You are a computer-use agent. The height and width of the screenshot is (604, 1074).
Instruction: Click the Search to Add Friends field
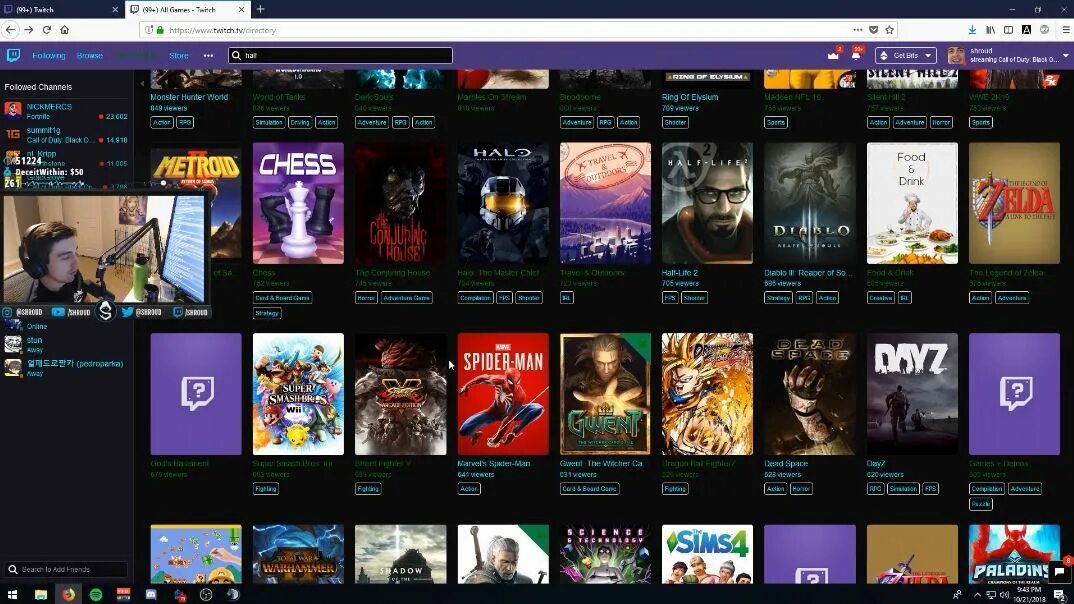click(66, 569)
